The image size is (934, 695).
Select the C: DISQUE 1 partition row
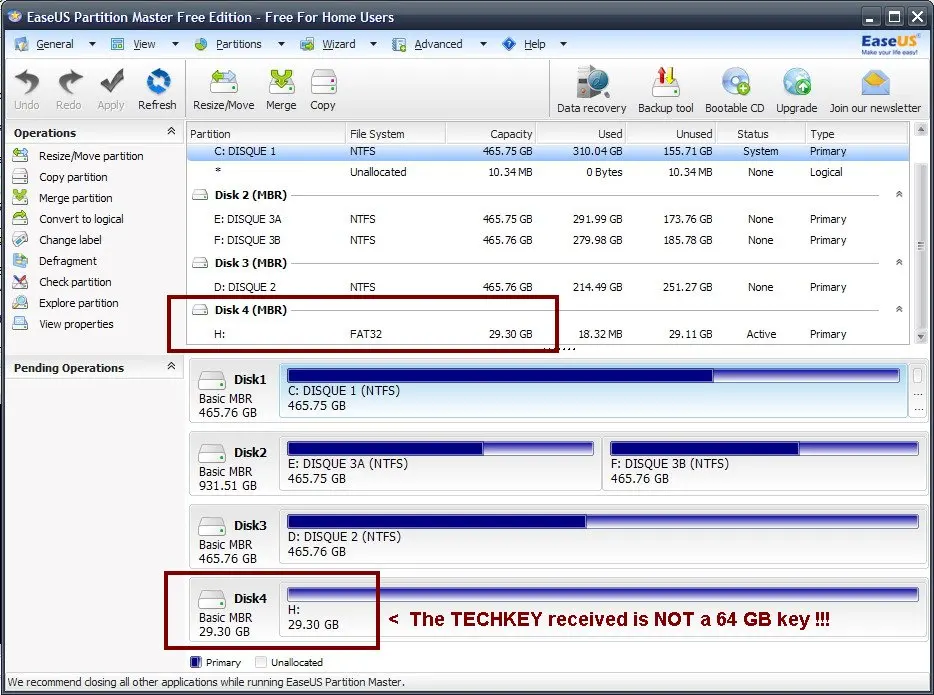coord(548,152)
